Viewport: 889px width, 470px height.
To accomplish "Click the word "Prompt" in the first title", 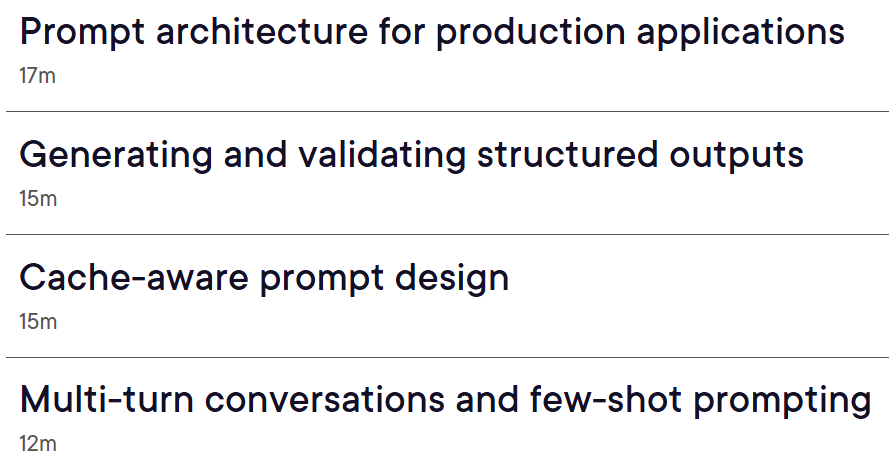I will point(82,32).
